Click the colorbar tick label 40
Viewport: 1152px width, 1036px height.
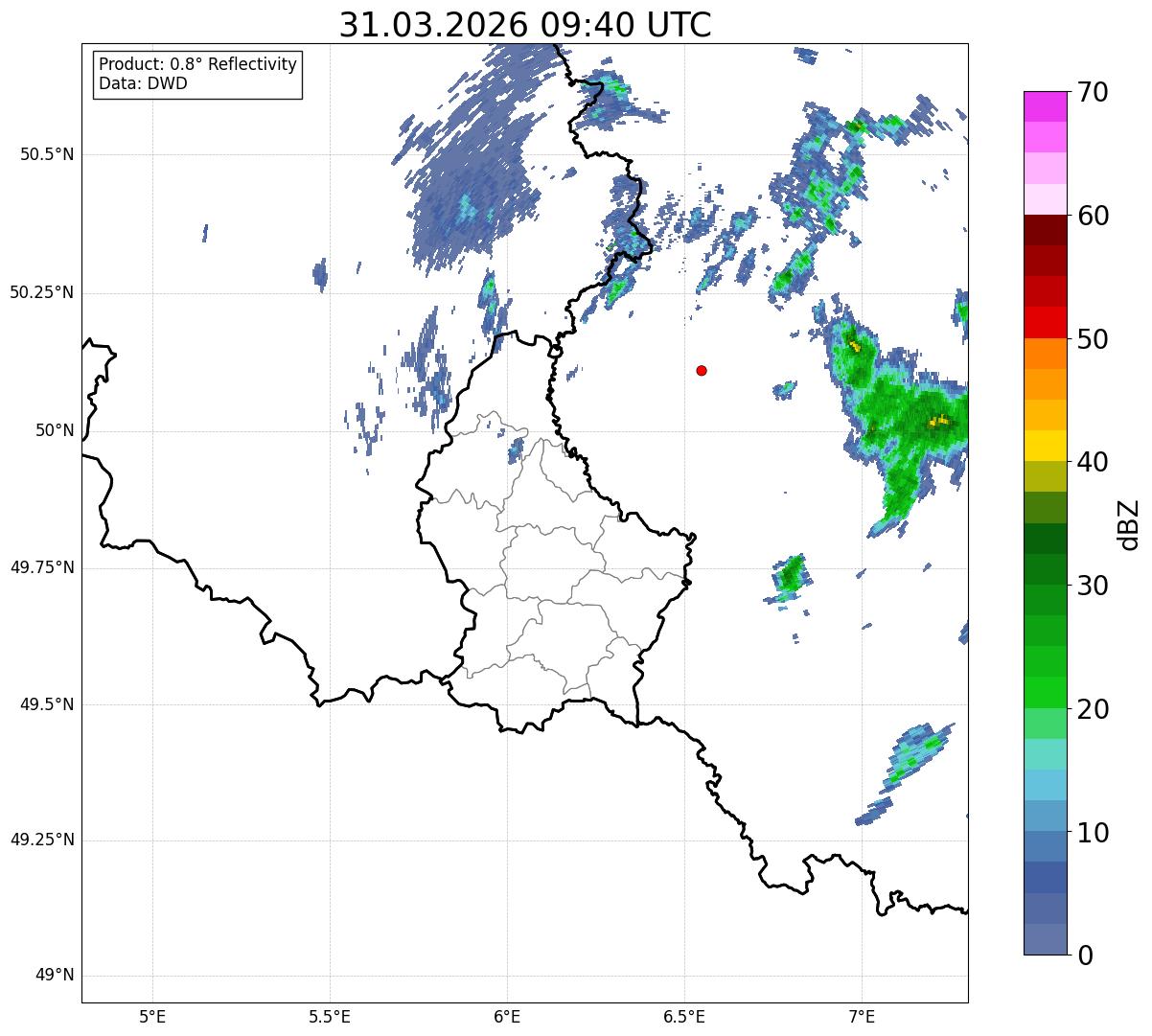click(1093, 462)
